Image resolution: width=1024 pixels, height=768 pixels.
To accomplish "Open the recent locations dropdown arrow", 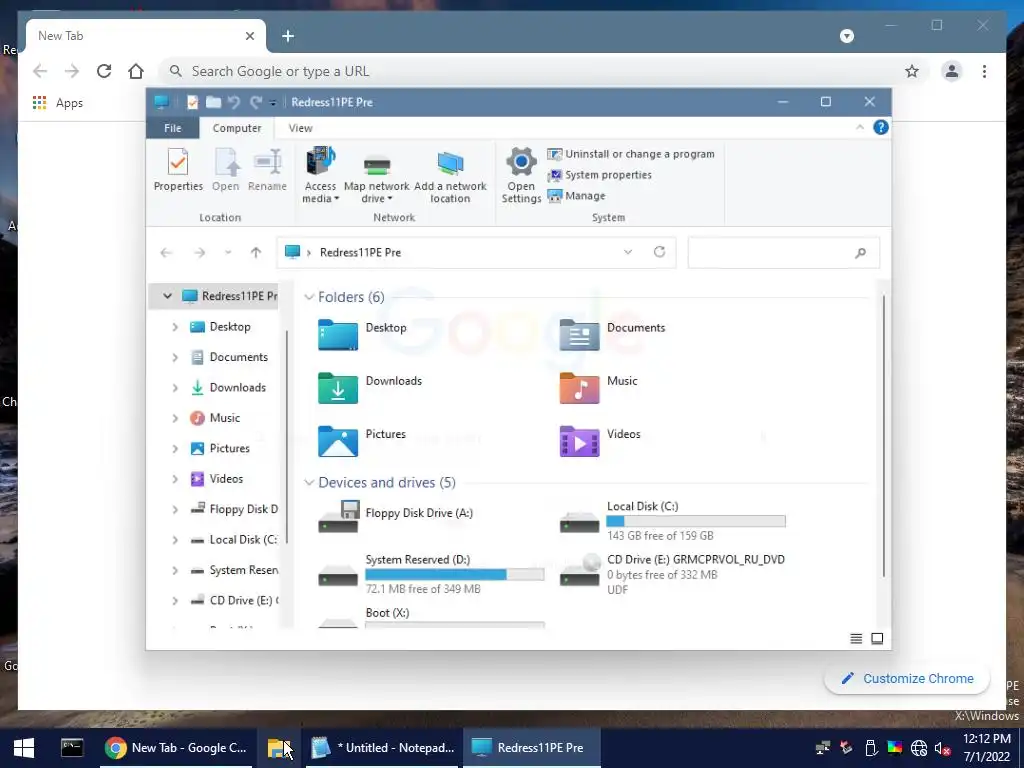I will (x=228, y=253).
